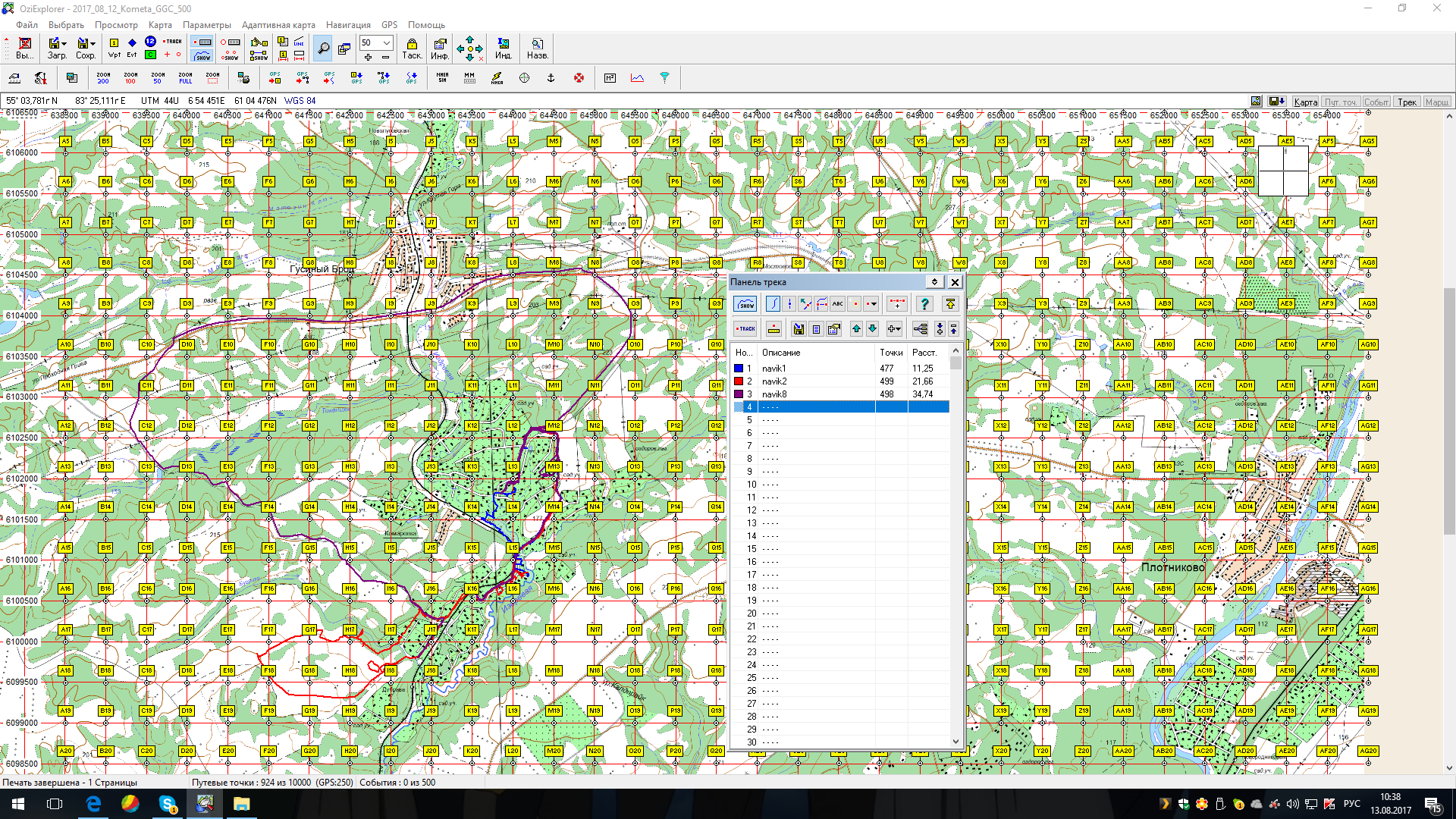Toggle magnifier zoom window tool
This screenshot has width=1456, height=819.
(x=323, y=49)
